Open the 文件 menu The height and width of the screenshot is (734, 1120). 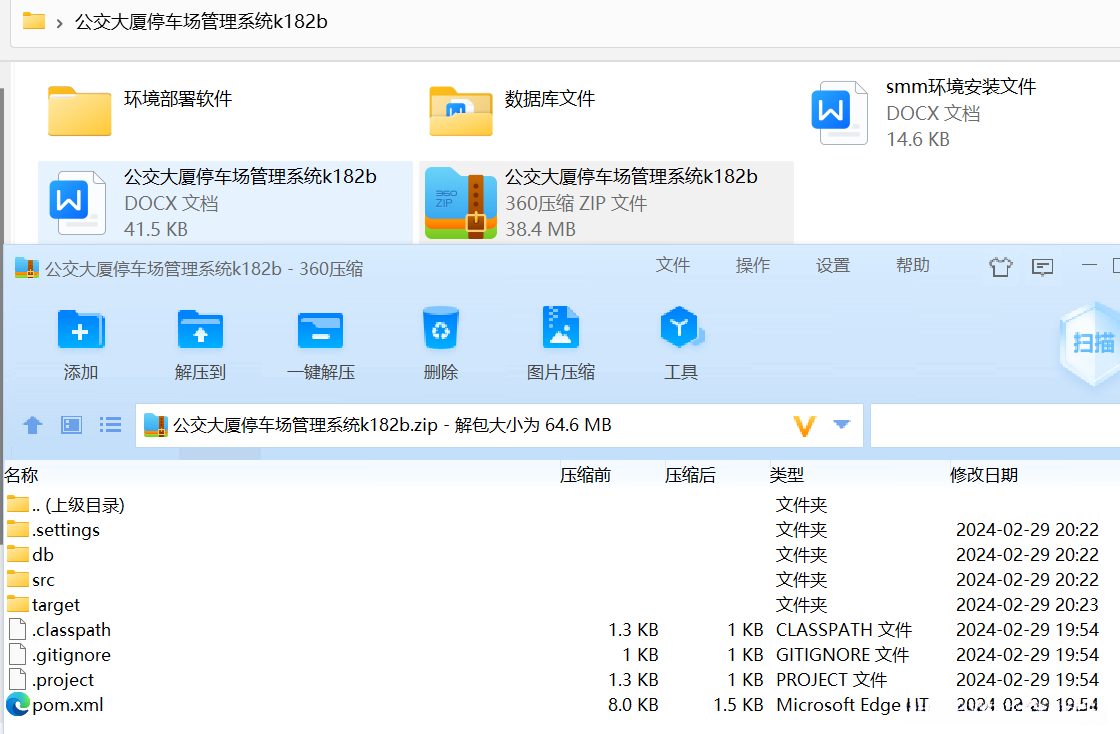[x=673, y=266]
